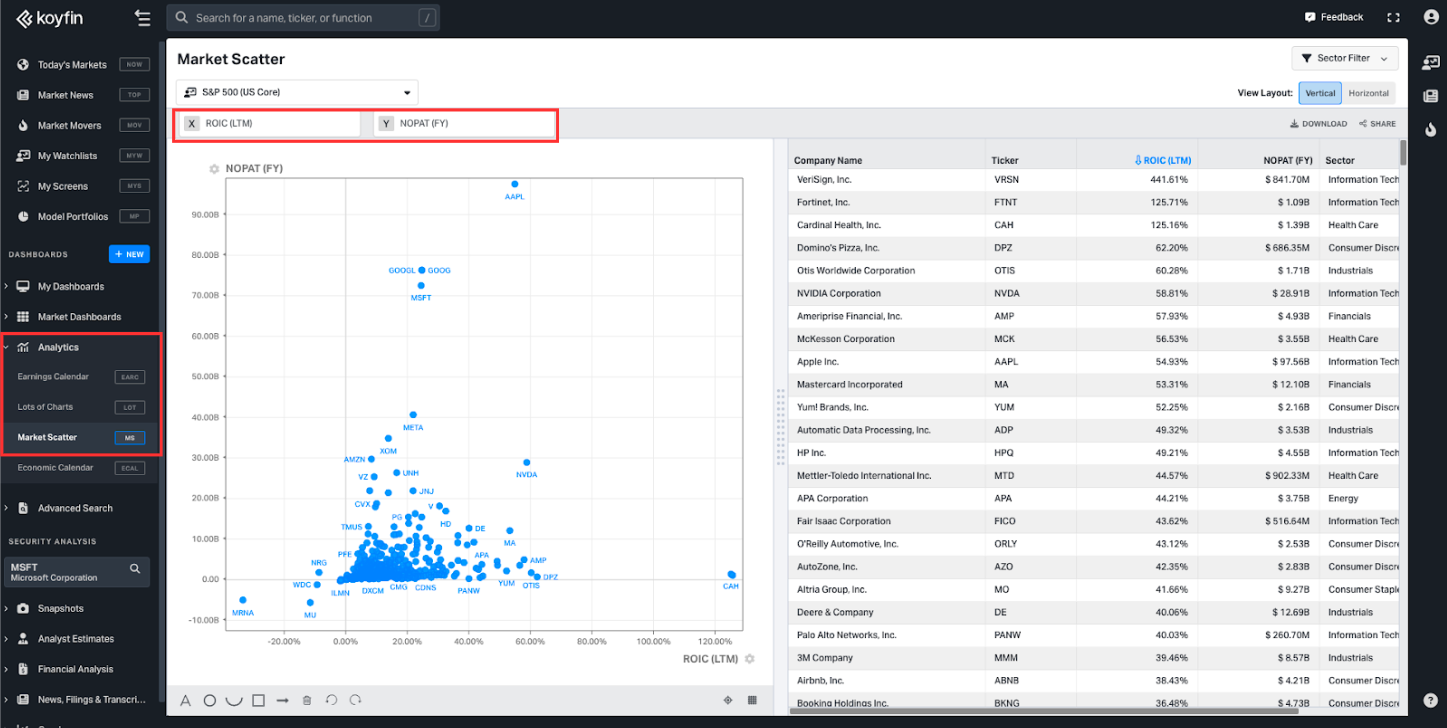The height and width of the screenshot is (728, 1447).
Task: Go to Market Movers in sidebar
Action: [69, 126]
